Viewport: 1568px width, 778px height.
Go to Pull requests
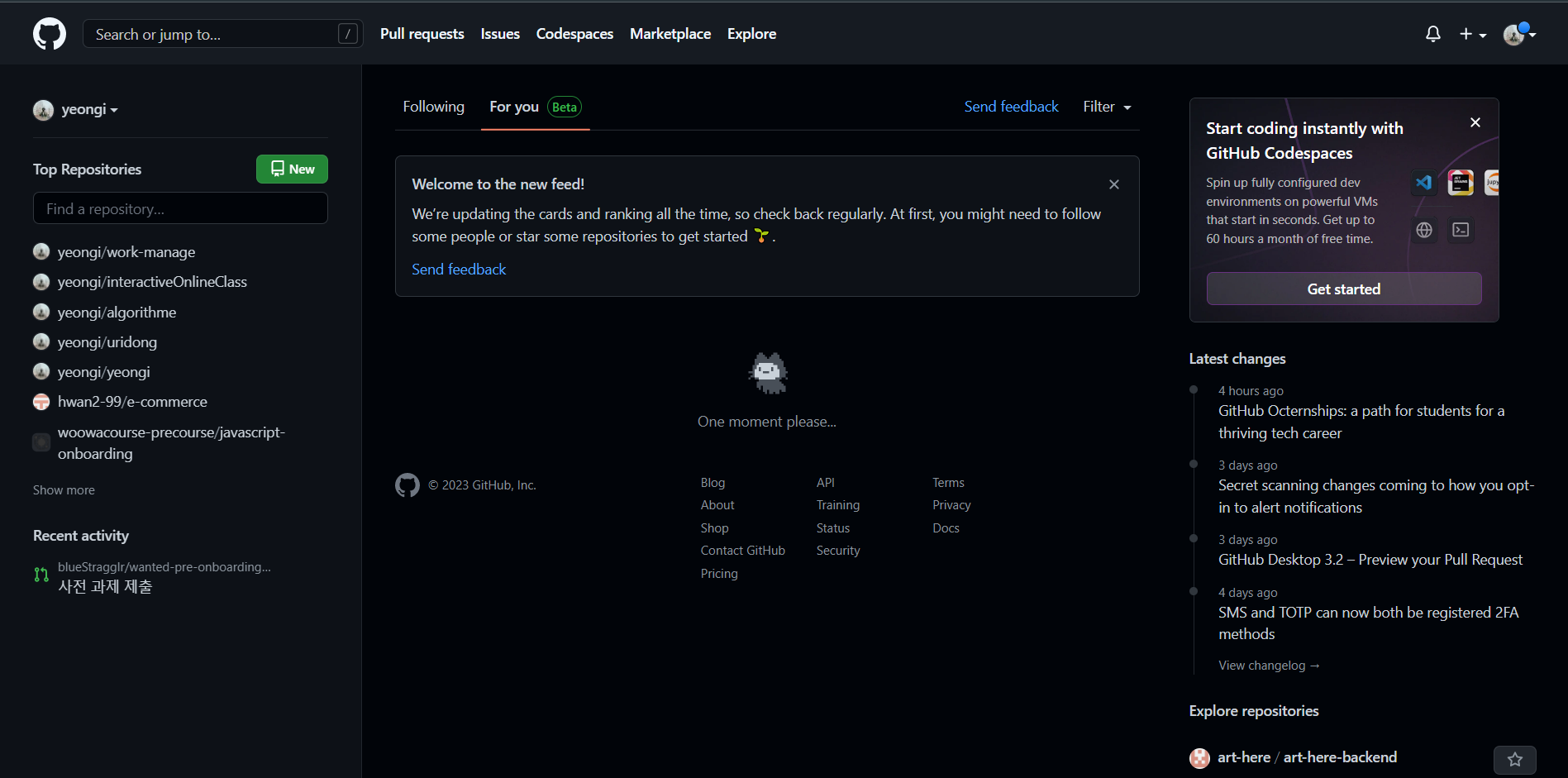tap(422, 34)
